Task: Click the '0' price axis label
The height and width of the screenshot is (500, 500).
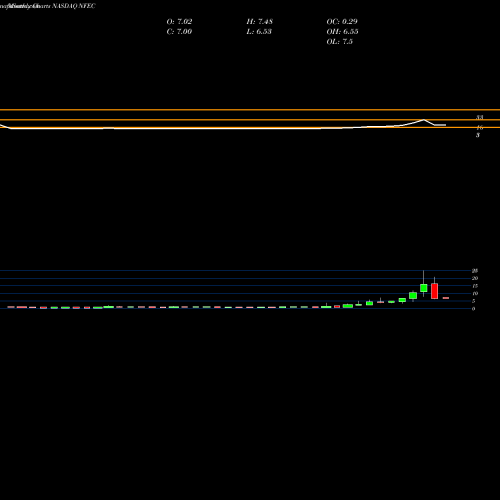Action: 473,309
